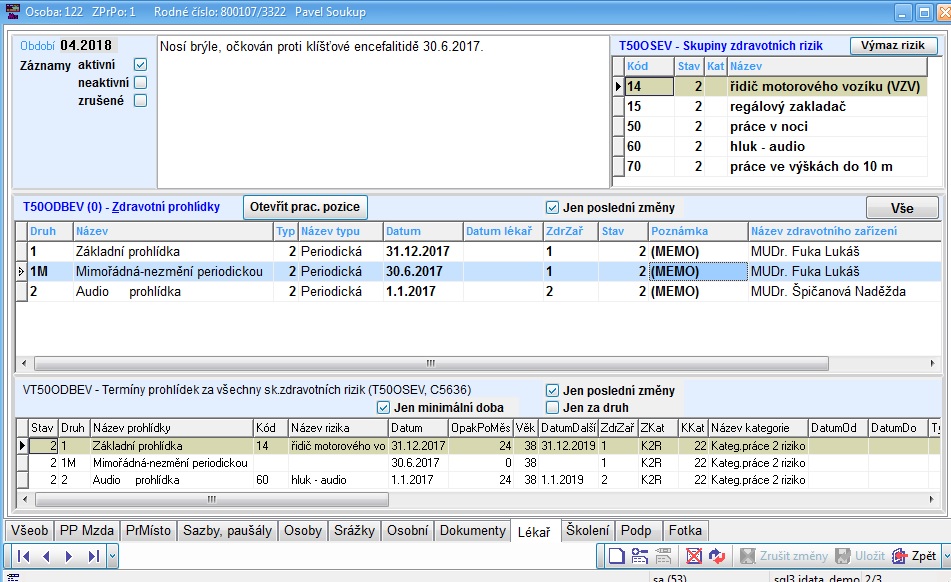Open the navigation toolbar dropdown arrow
951x582 pixels.
112,556
